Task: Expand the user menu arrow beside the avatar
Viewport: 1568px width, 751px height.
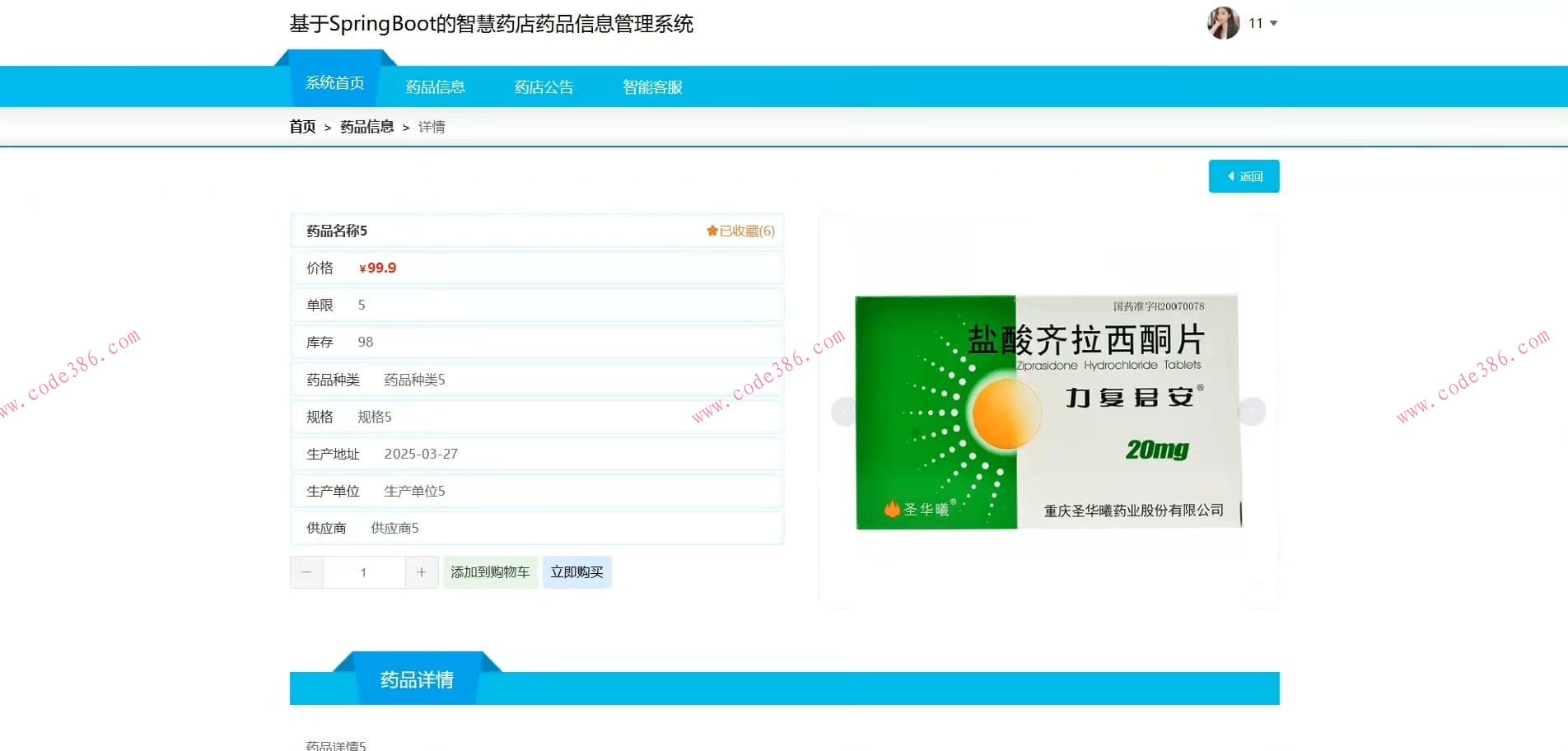Action: click(x=1272, y=23)
